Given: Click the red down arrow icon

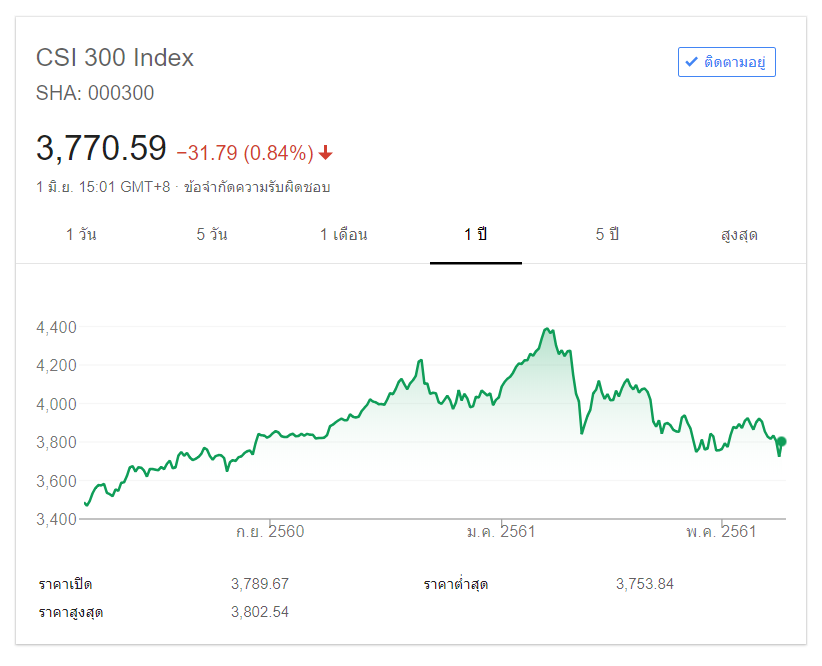Looking at the screenshot, I should pos(326,153).
